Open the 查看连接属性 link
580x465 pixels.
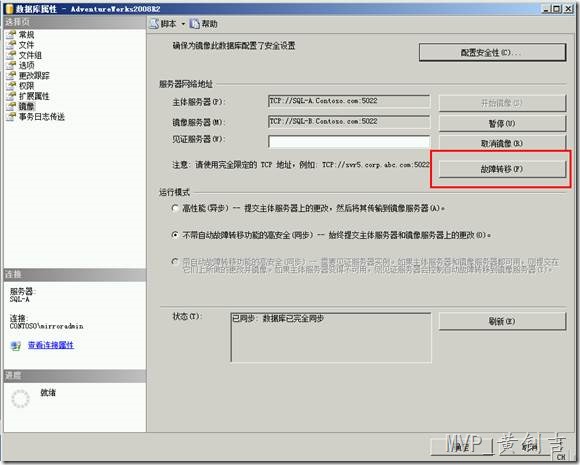point(51,345)
